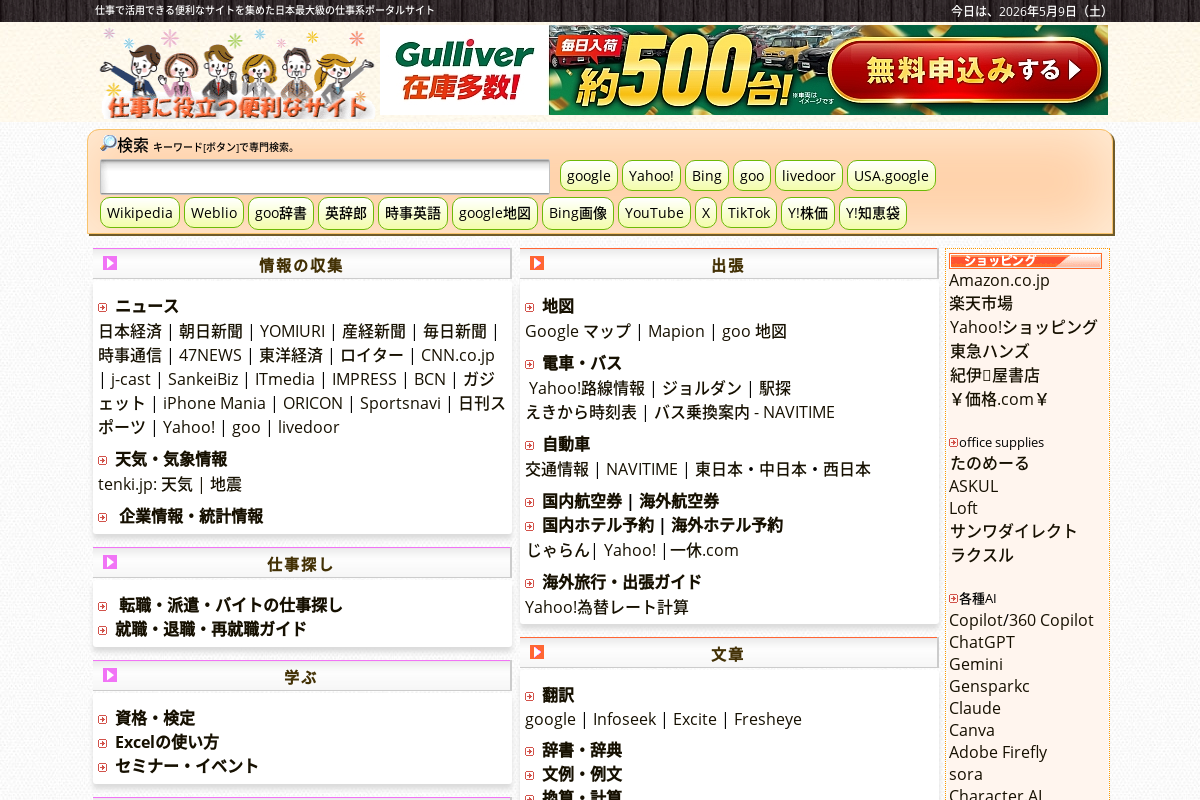
Task: Check stock with Y!株価 button
Action: click(808, 213)
